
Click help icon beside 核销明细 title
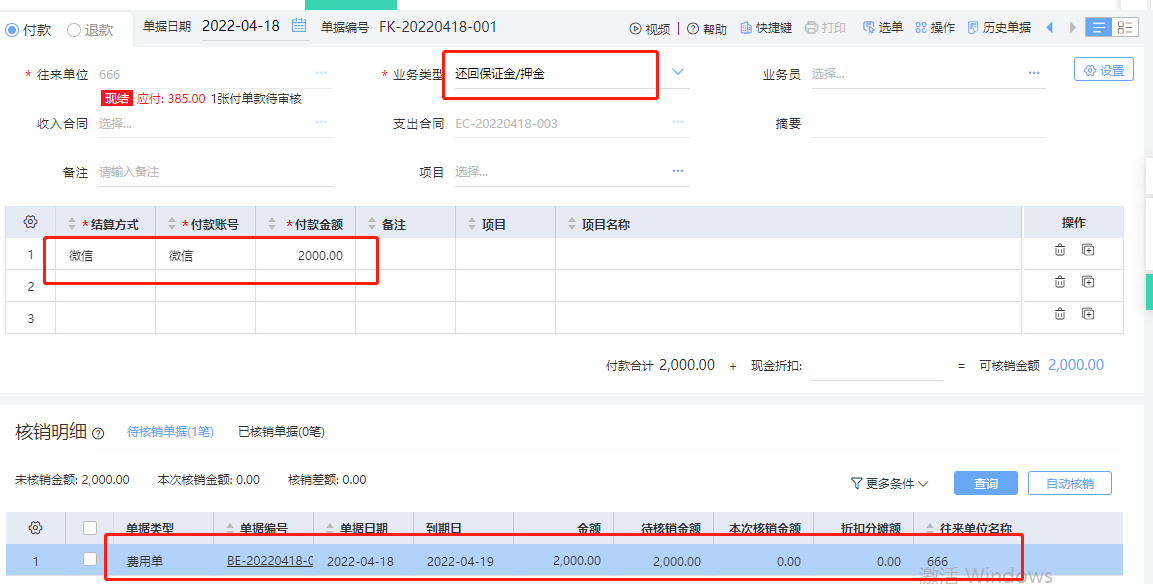pyautogui.click(x=98, y=434)
